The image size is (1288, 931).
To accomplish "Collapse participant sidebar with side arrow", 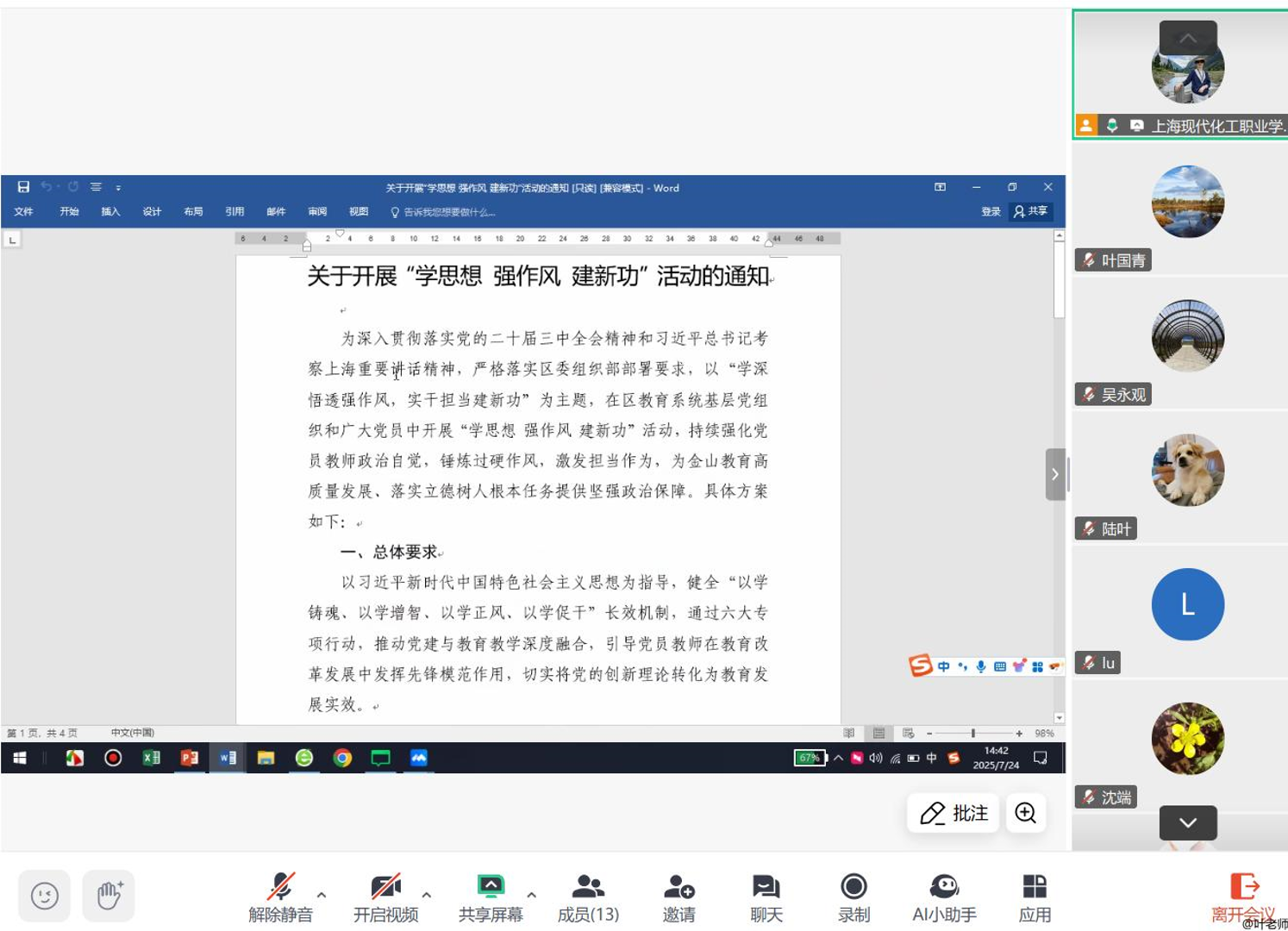I will click(x=1054, y=474).
